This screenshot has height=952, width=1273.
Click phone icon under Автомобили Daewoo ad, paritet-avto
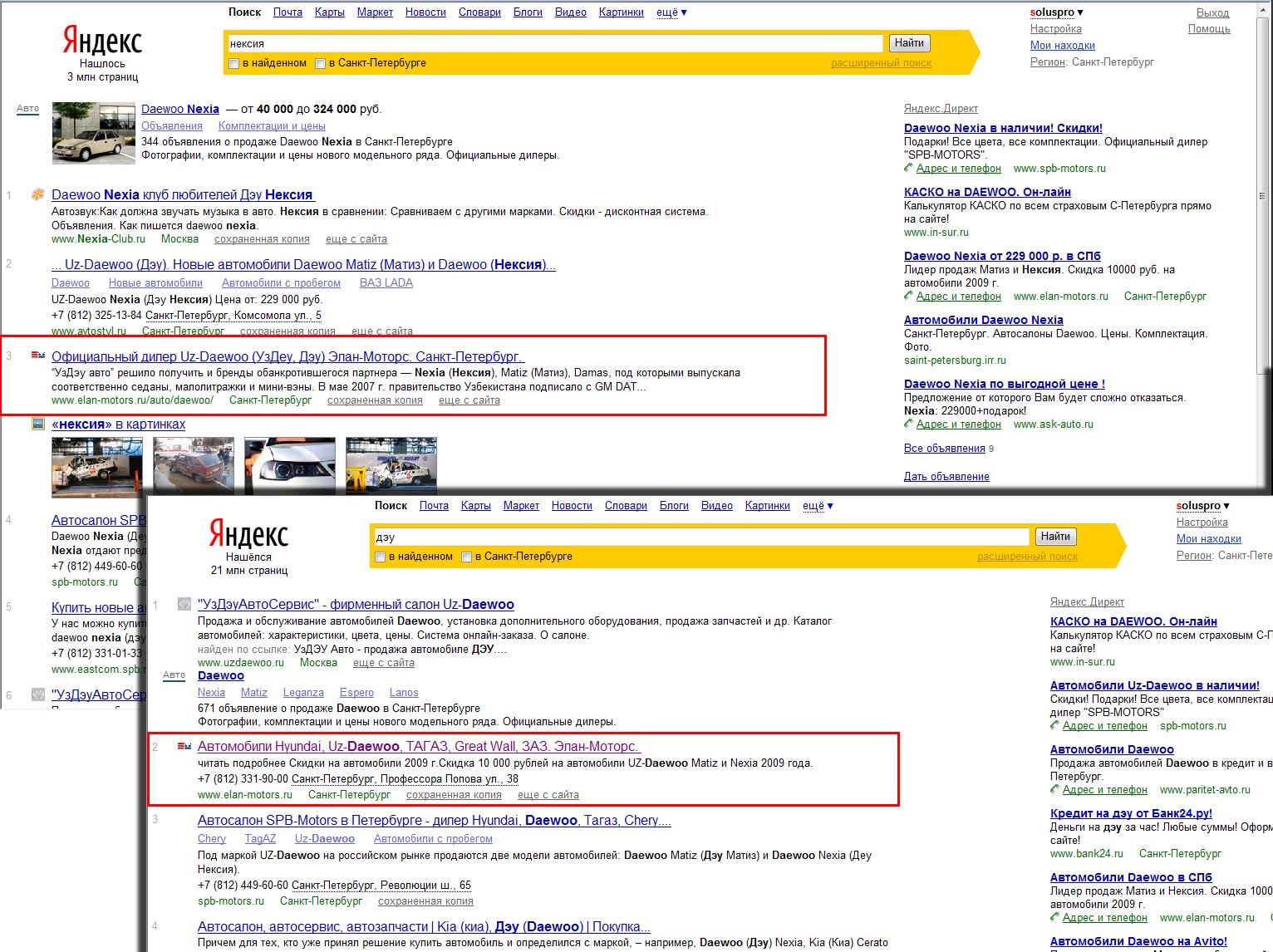tap(1055, 790)
